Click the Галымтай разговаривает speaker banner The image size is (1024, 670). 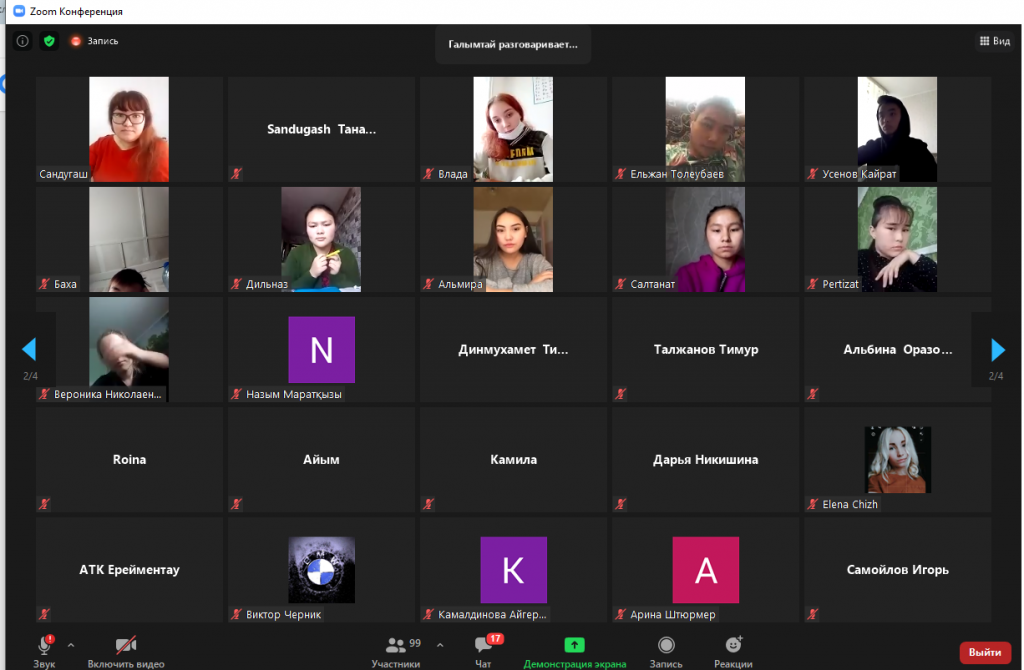point(512,45)
